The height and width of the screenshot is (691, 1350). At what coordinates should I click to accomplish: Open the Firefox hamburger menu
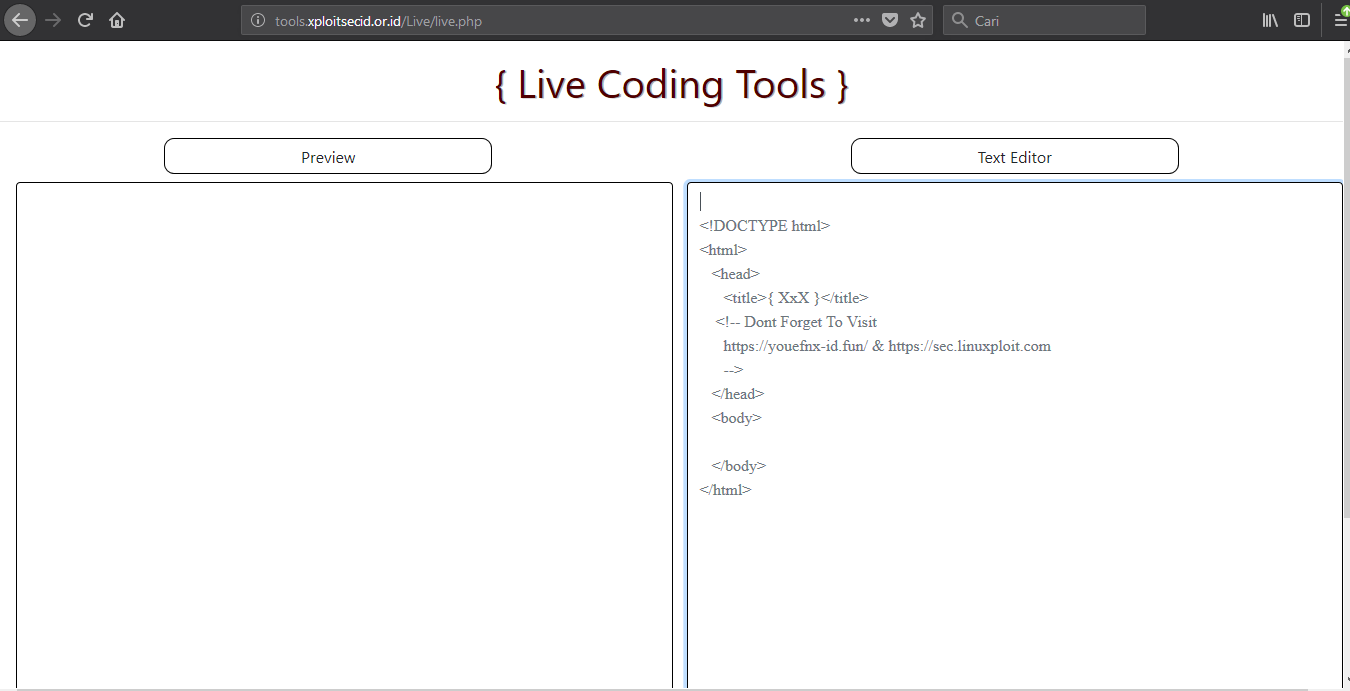pyautogui.click(x=1340, y=19)
